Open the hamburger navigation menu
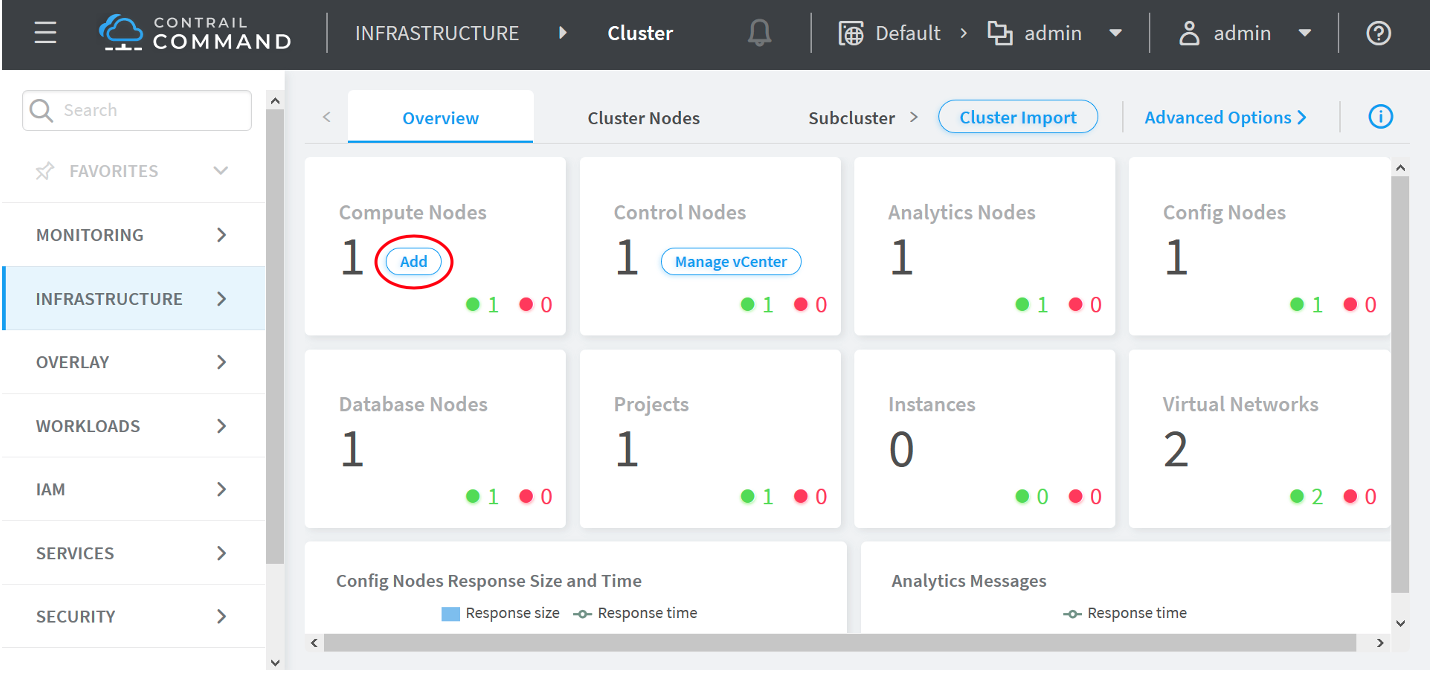The height and width of the screenshot is (674, 1432). coord(45,33)
